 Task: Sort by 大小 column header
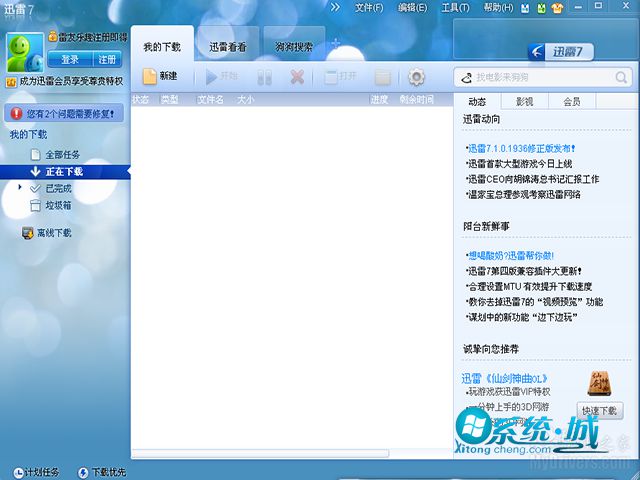[245, 100]
